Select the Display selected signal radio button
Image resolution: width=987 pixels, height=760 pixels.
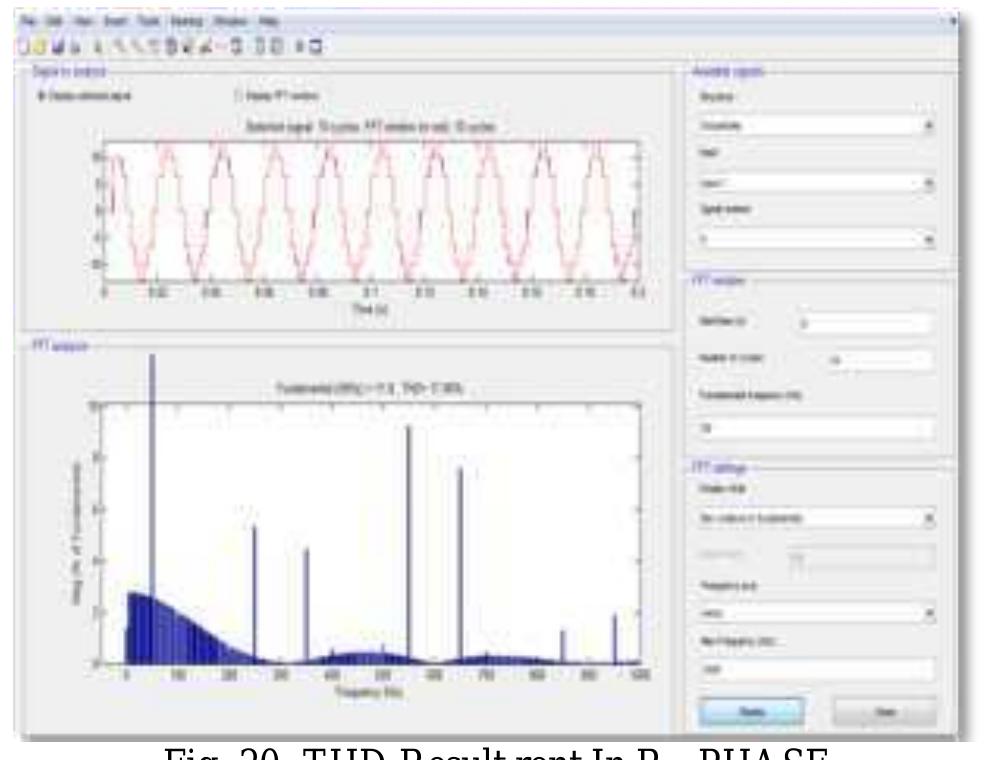pyautogui.click(x=42, y=96)
